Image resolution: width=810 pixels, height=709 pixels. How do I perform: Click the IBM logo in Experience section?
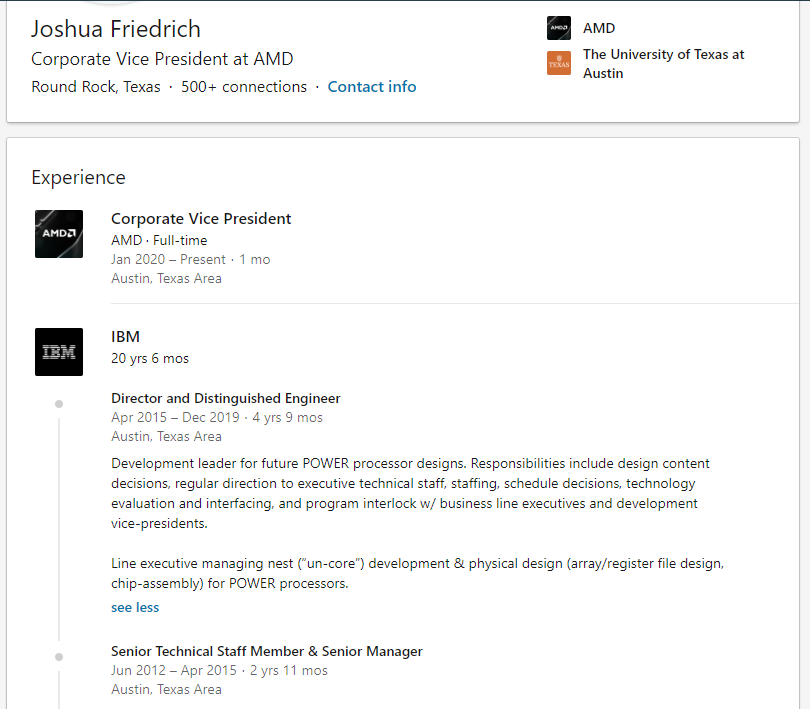point(59,352)
